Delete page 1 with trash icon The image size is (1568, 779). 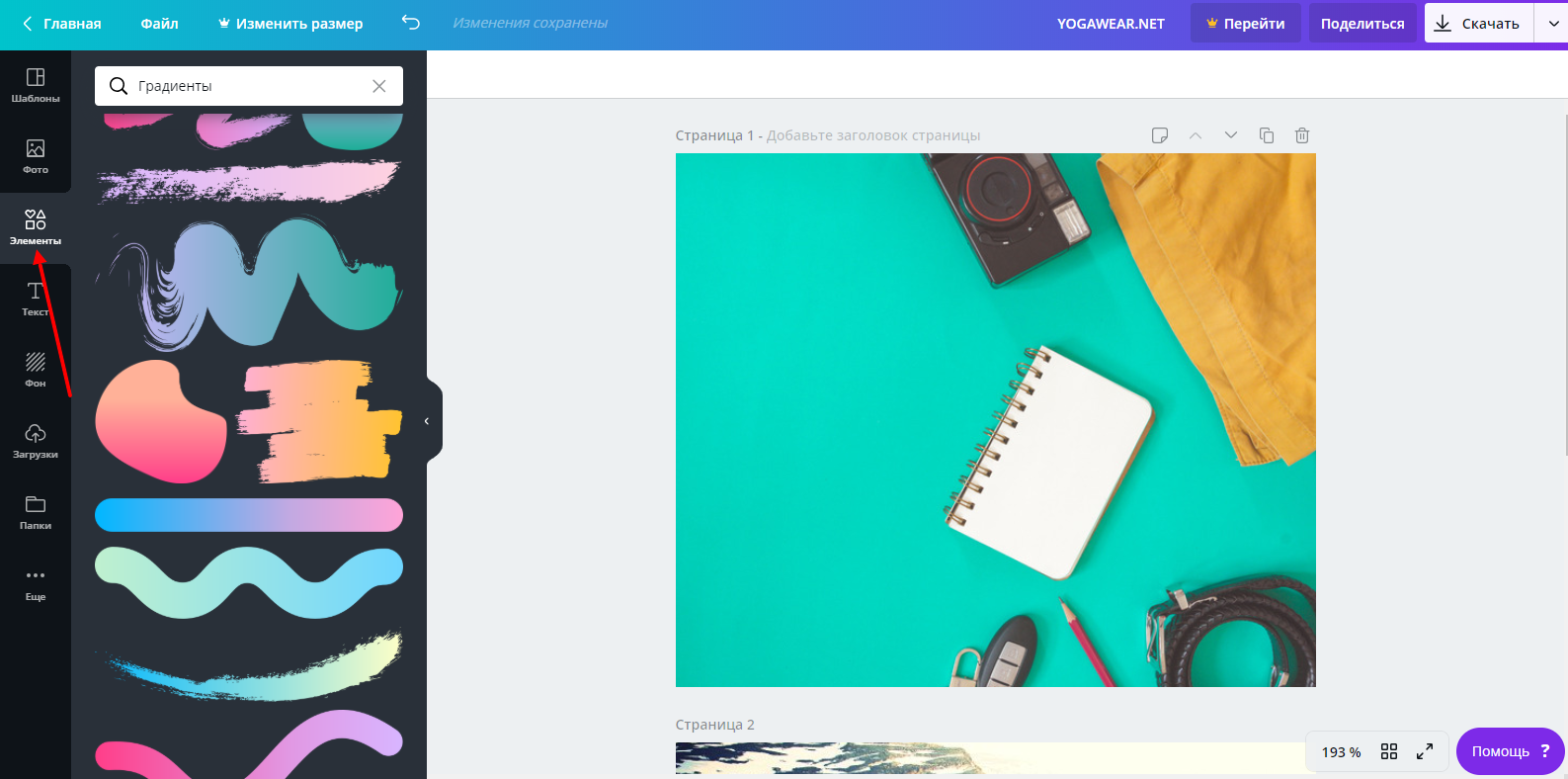1302,135
